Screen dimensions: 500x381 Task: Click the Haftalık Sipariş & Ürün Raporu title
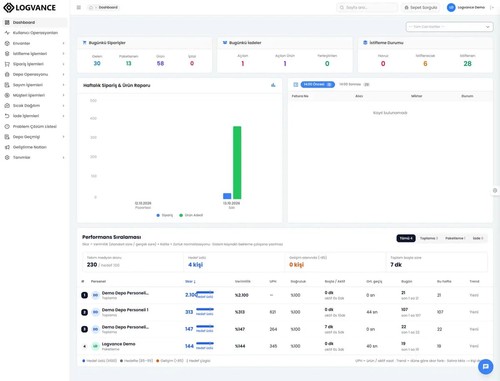tap(117, 85)
